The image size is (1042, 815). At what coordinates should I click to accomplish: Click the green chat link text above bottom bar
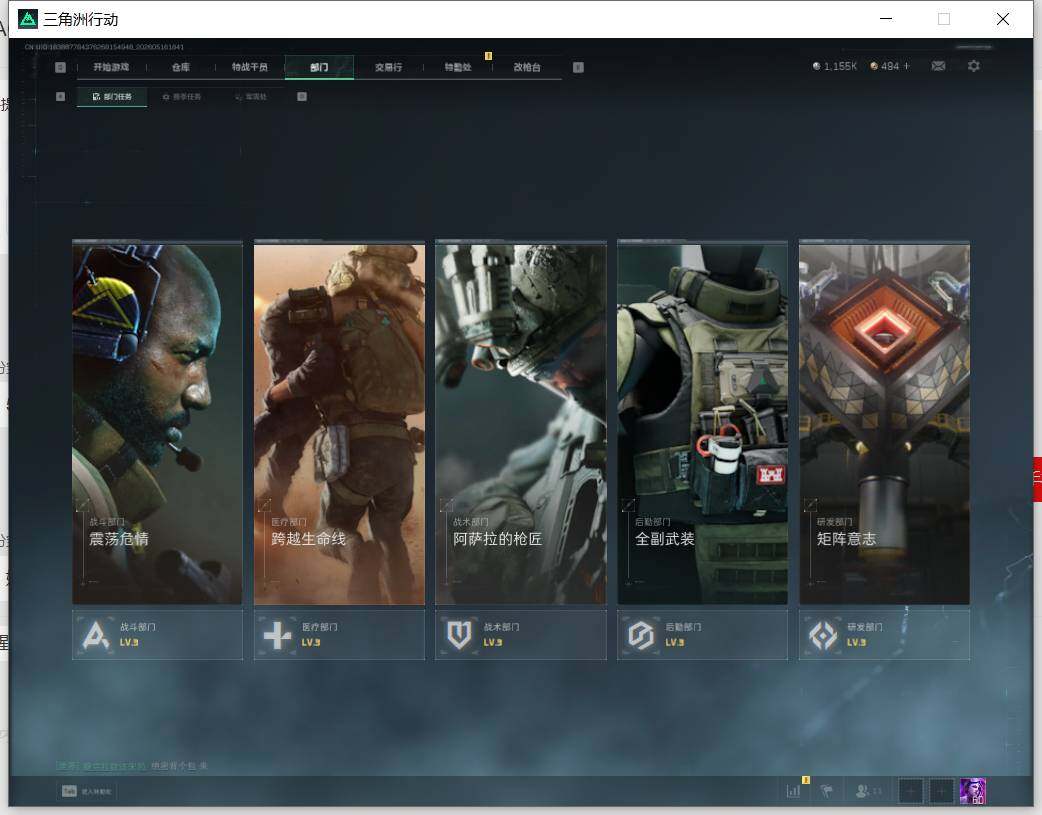tap(101, 766)
